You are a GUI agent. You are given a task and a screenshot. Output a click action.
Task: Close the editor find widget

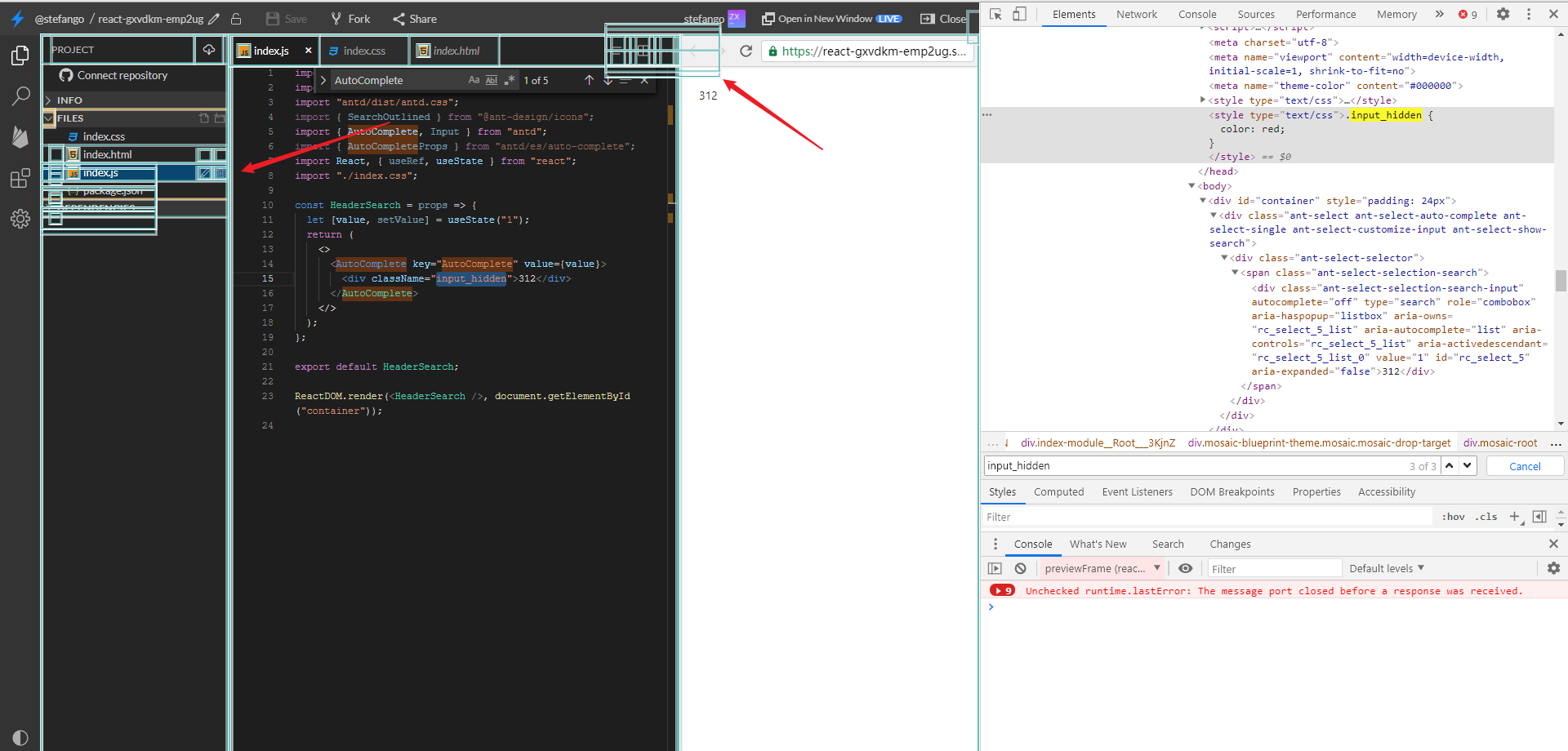click(x=644, y=80)
